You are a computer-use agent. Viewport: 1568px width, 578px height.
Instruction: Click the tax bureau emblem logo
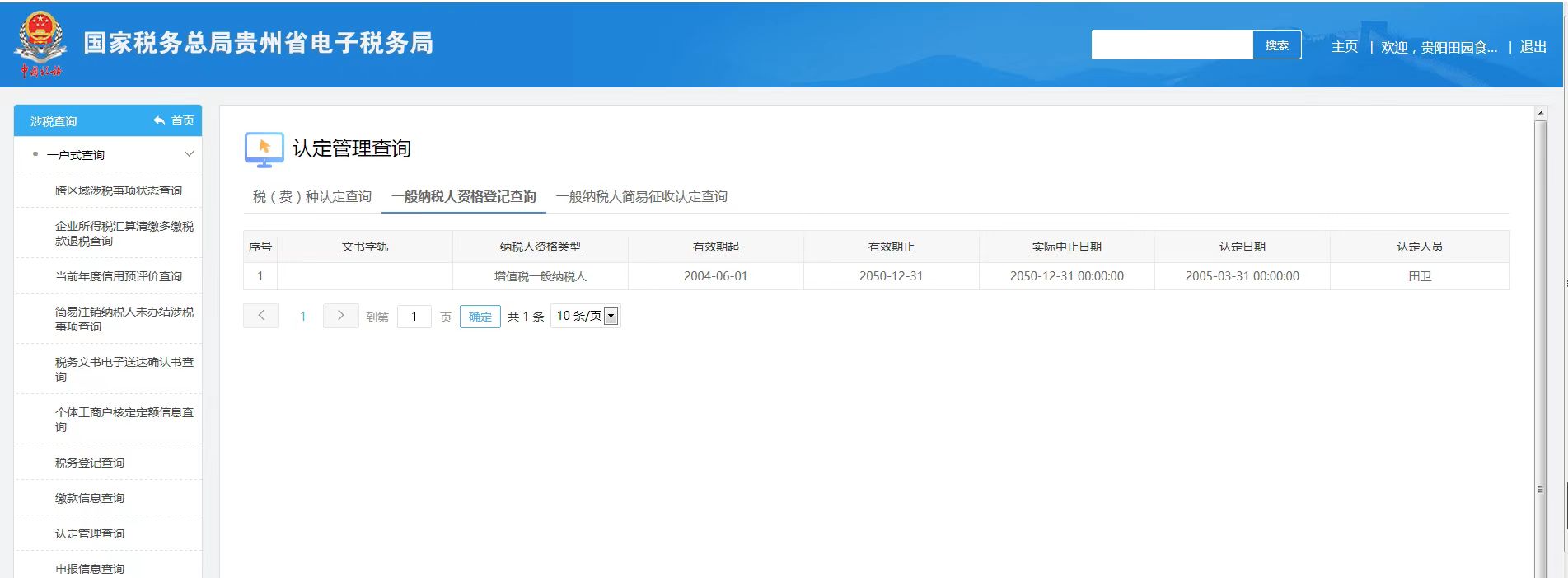click(x=40, y=45)
